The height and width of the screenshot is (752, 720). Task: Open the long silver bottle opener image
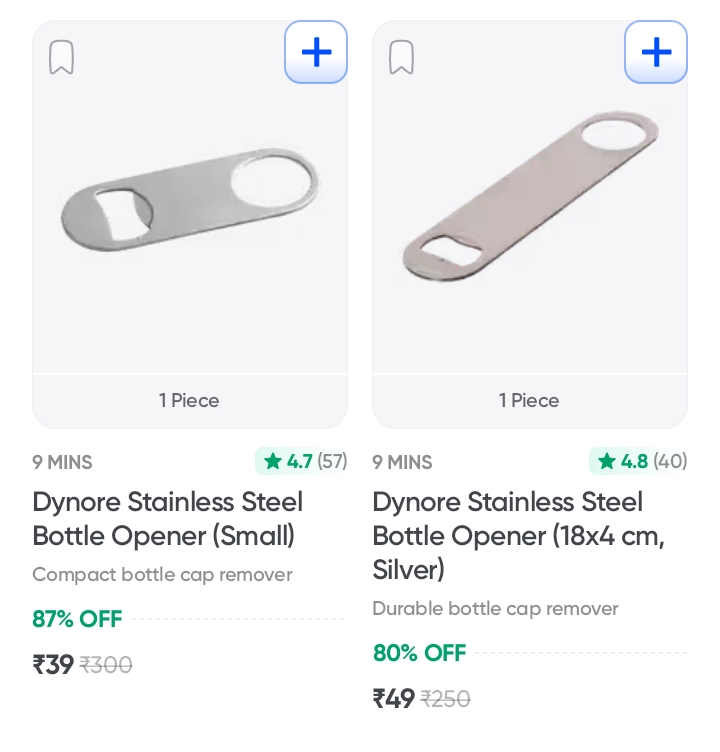pos(530,200)
